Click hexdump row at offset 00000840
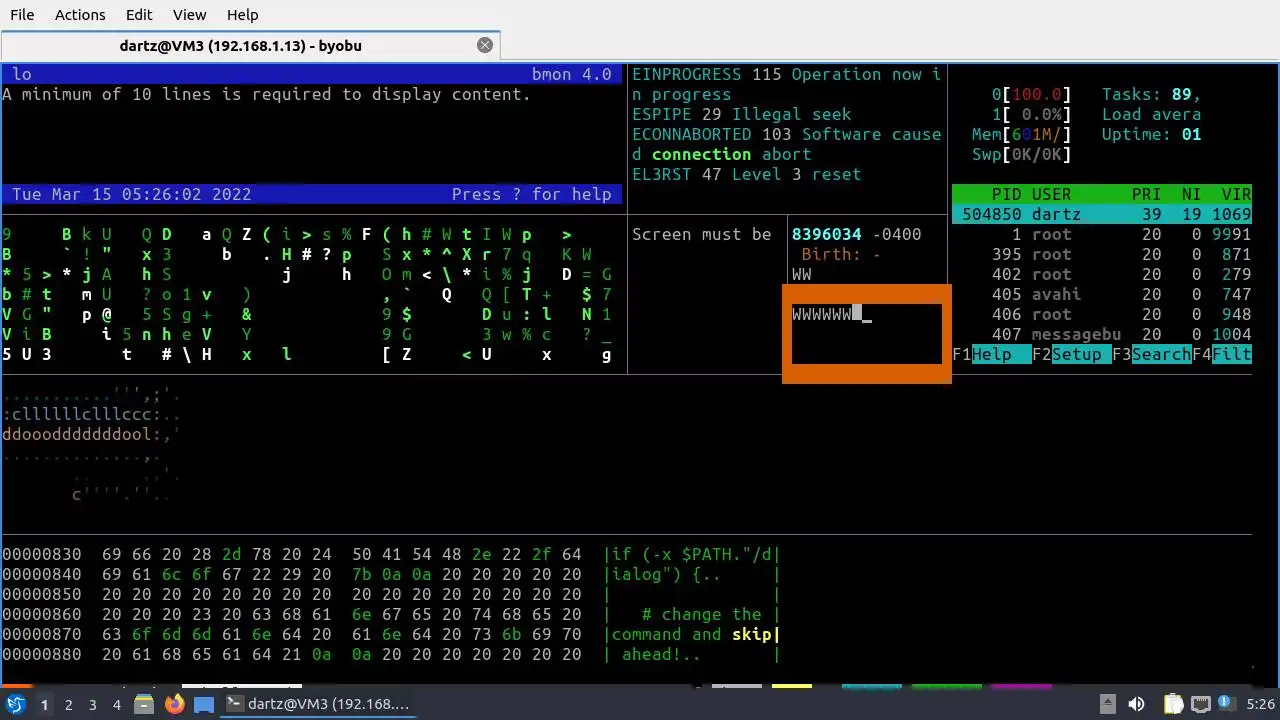Viewport: 1280px width, 720px height. tap(391, 574)
